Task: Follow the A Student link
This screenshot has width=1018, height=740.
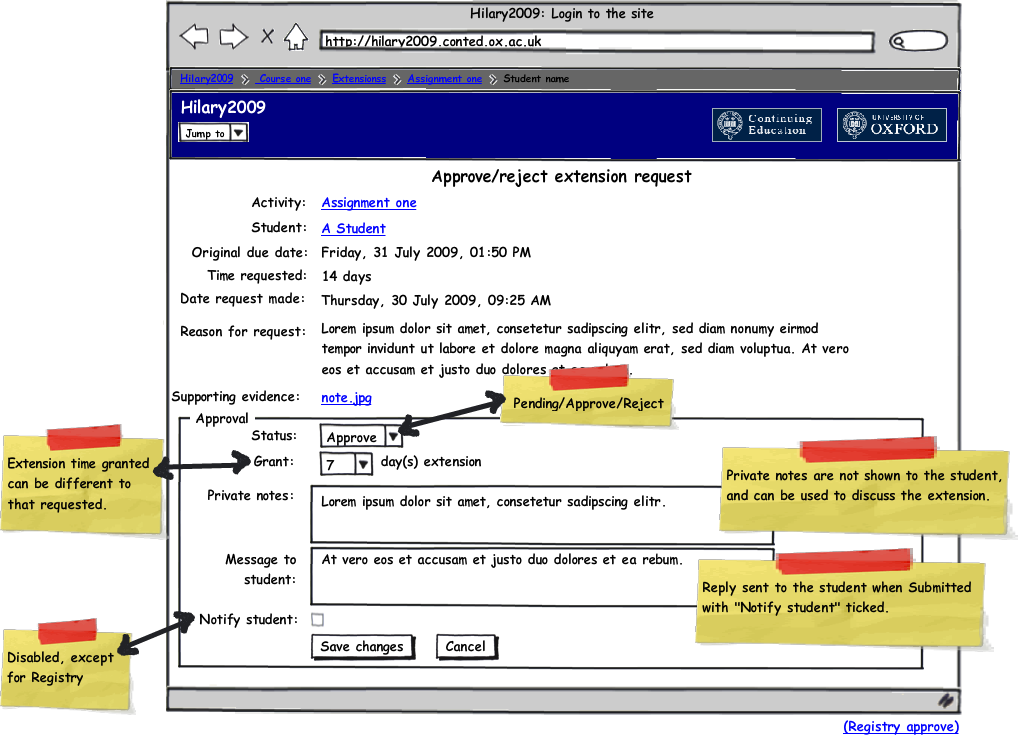Action: click(x=353, y=229)
